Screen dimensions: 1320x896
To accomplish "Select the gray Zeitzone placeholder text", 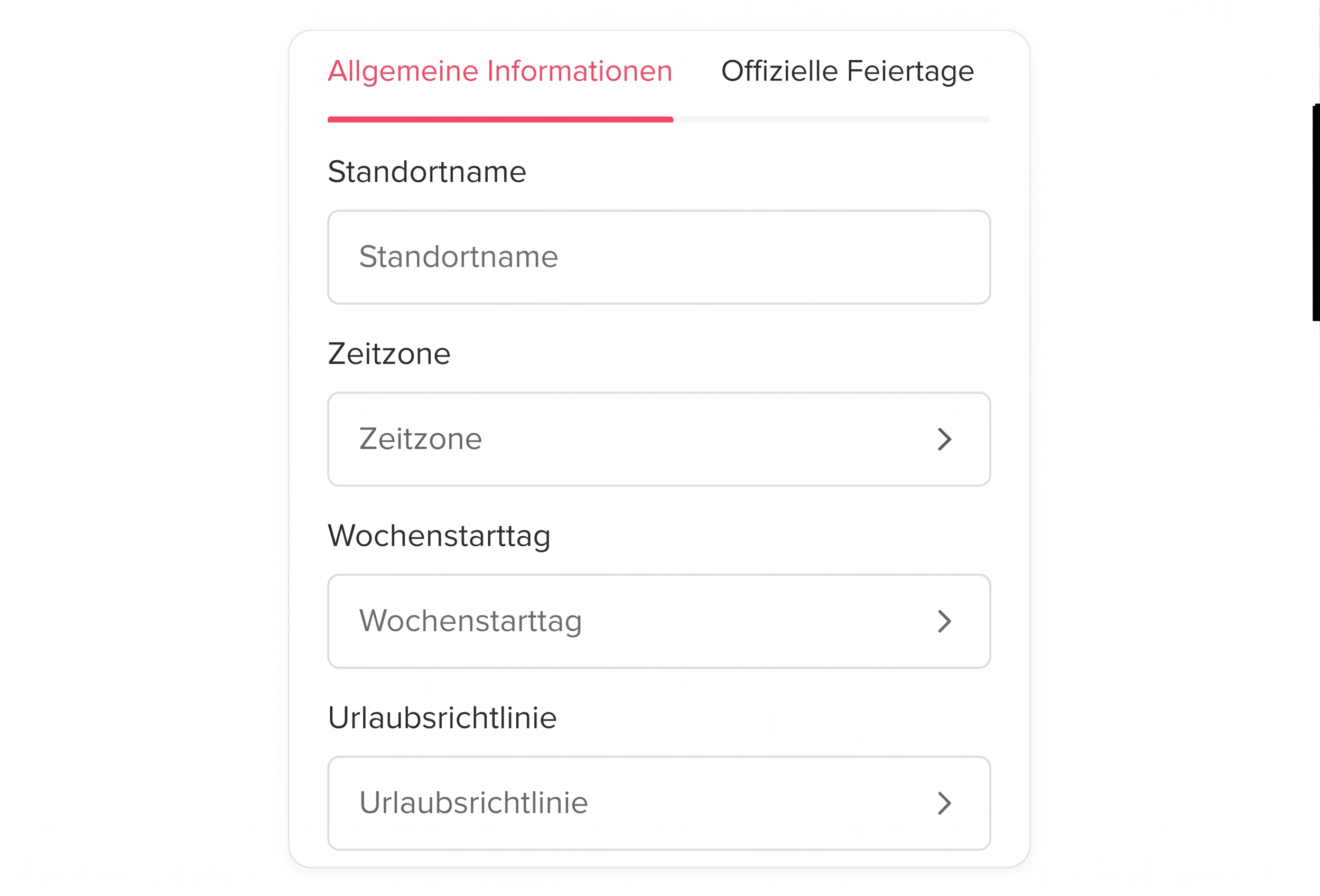I will pos(420,439).
